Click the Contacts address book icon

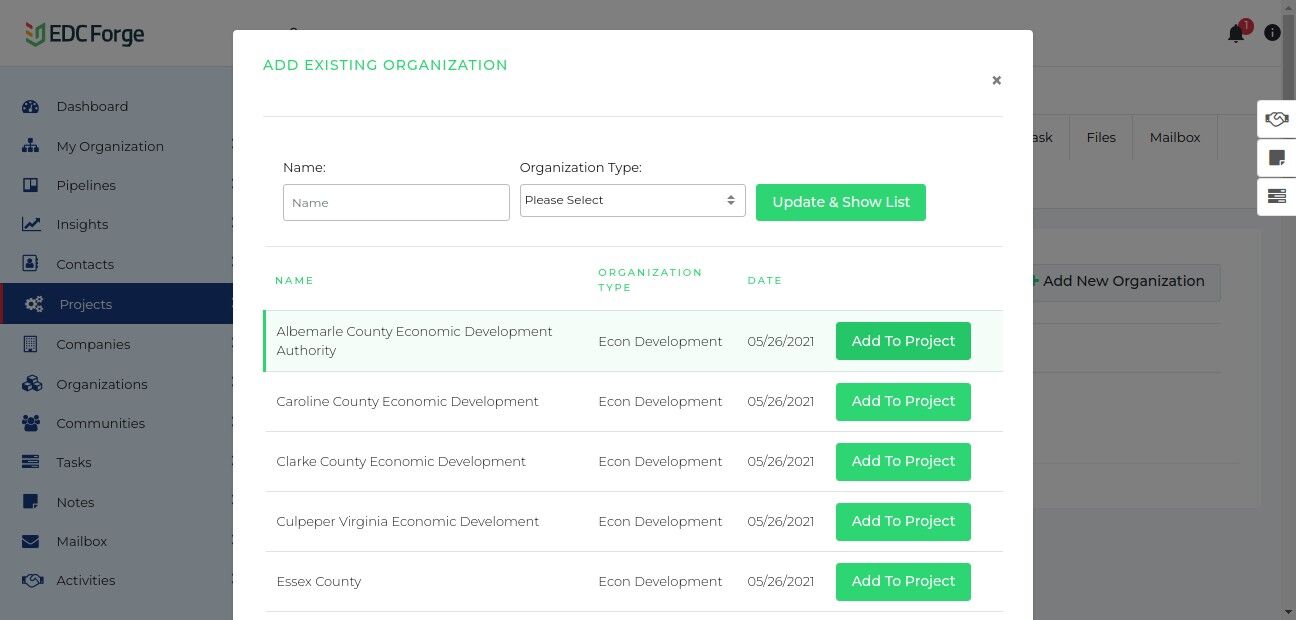tap(30, 264)
